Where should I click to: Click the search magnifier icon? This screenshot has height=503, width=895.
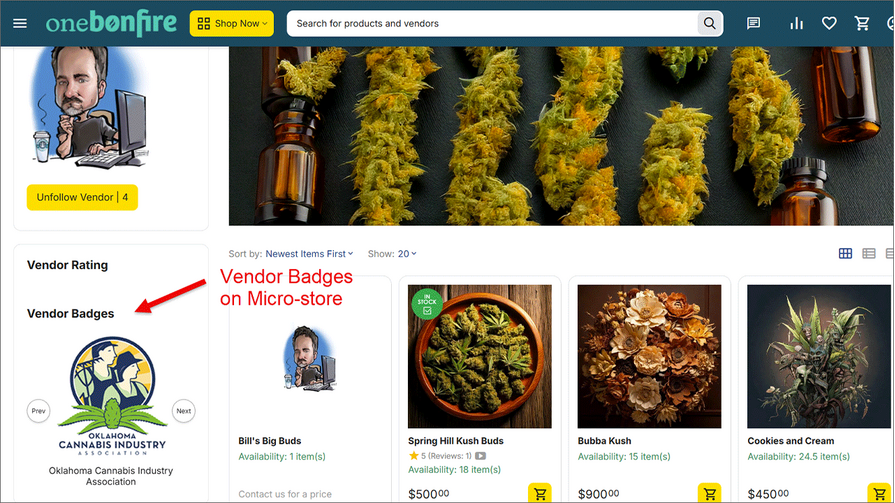pyautogui.click(x=710, y=23)
